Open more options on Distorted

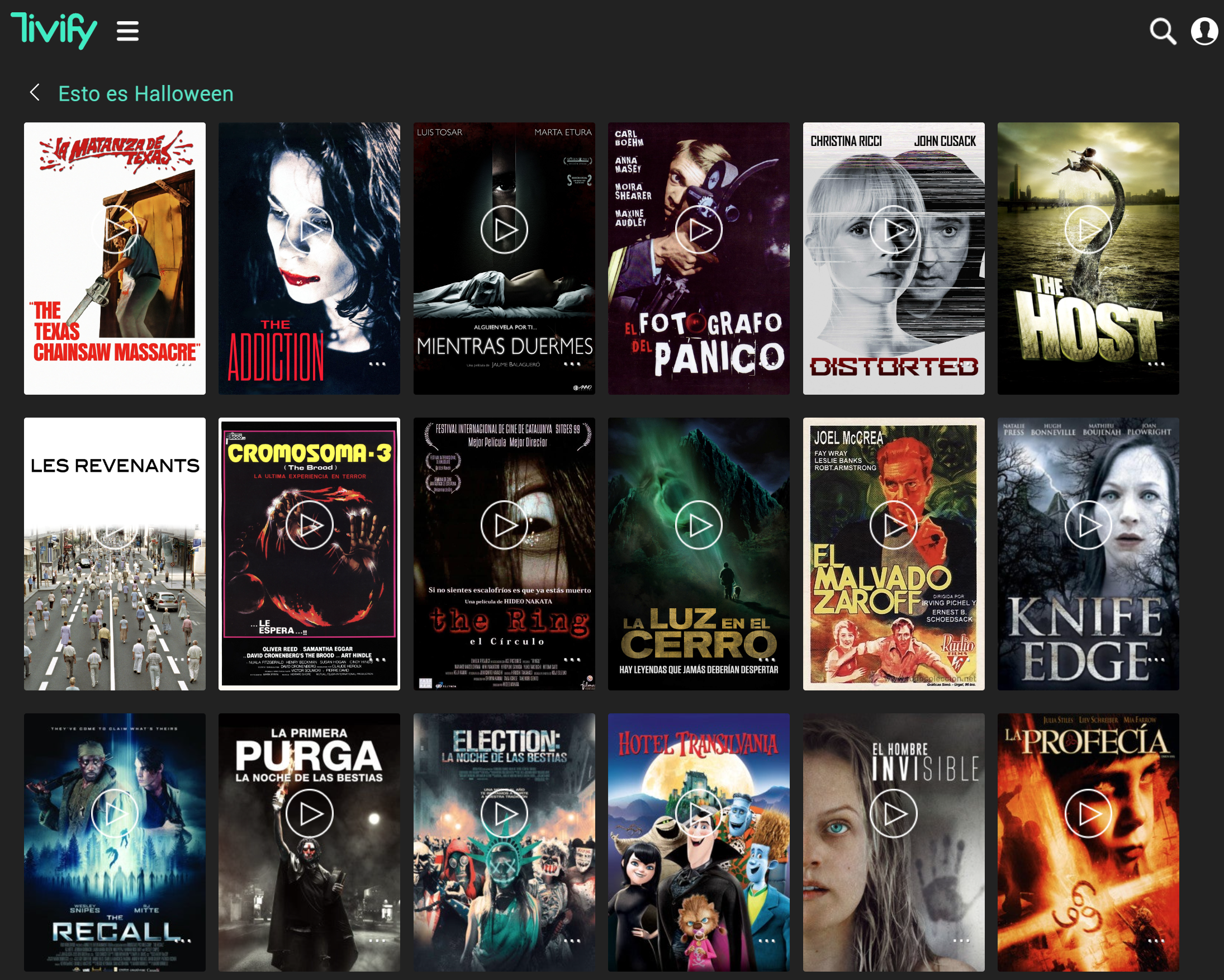tap(962, 364)
